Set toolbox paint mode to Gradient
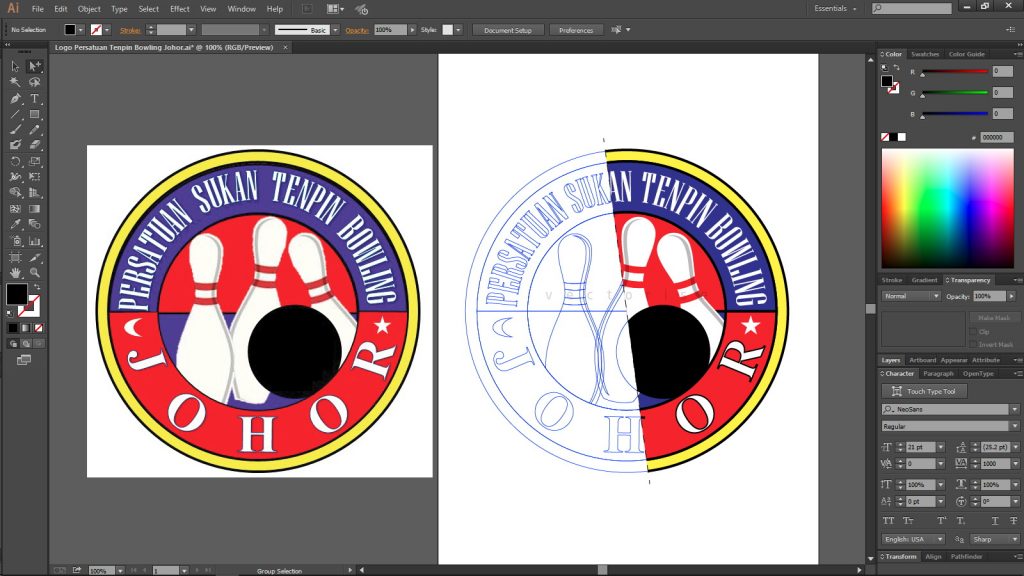Screen dimensions: 1024x576 25,328
